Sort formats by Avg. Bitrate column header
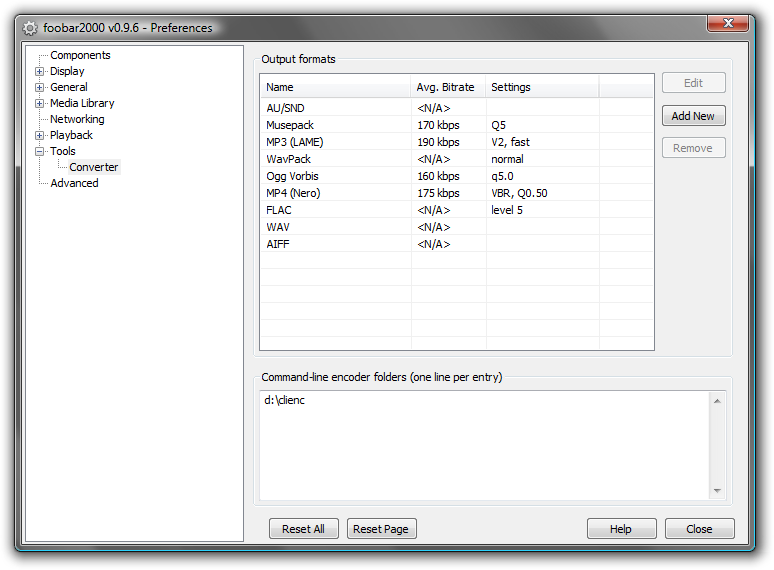 point(446,87)
